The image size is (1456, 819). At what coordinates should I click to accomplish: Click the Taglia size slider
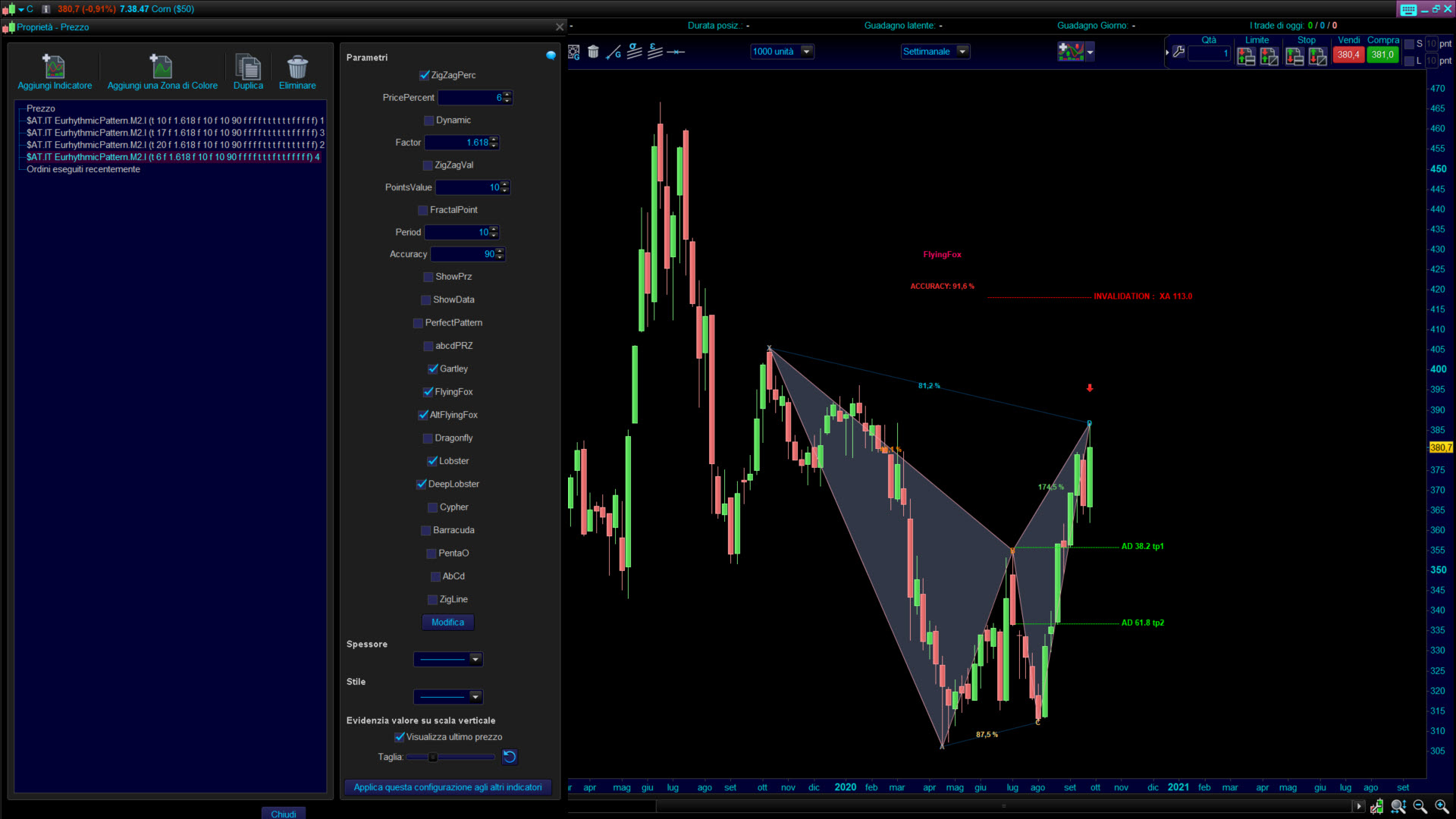(x=450, y=757)
